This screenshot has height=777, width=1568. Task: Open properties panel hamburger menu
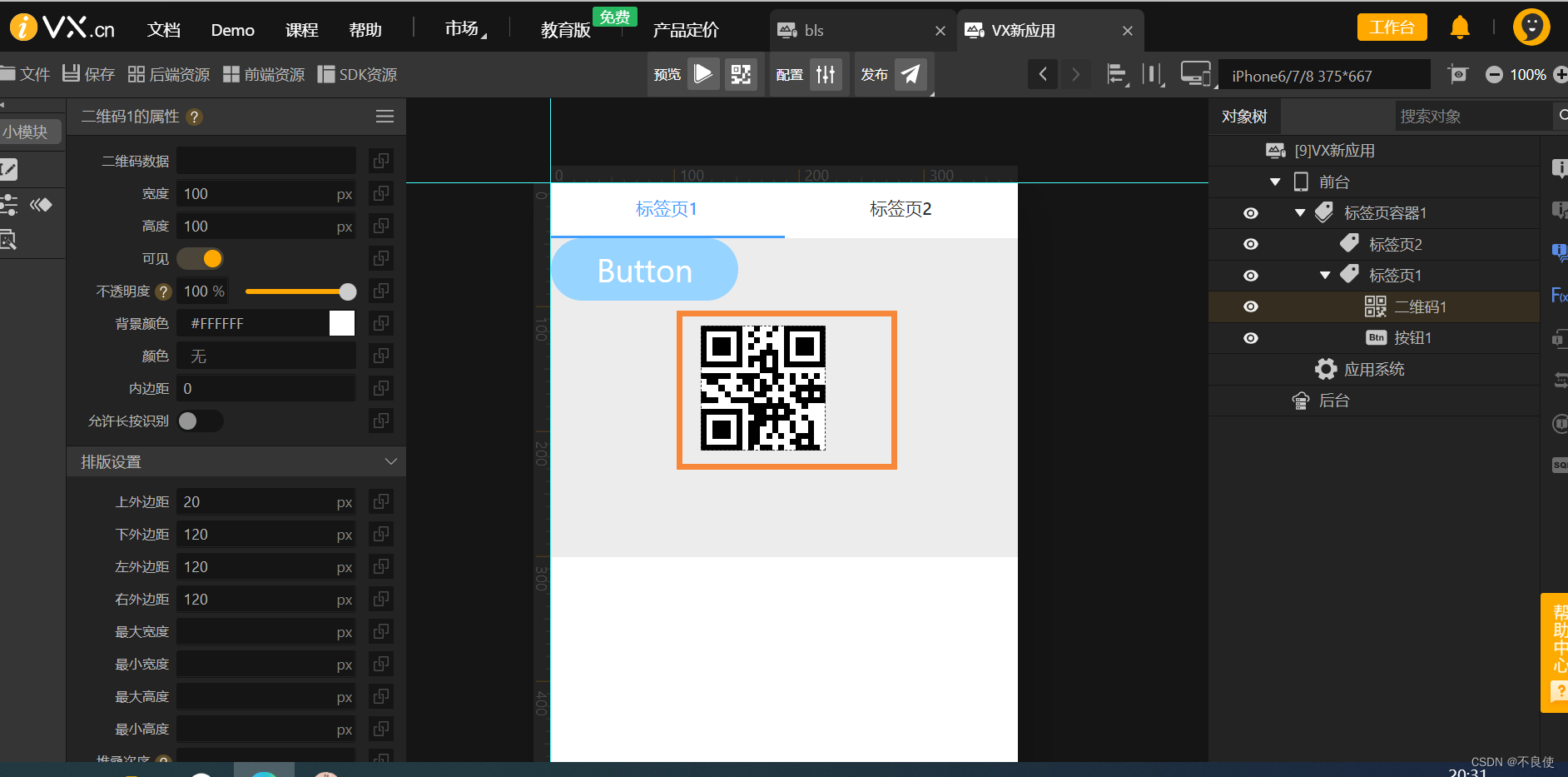(x=385, y=117)
